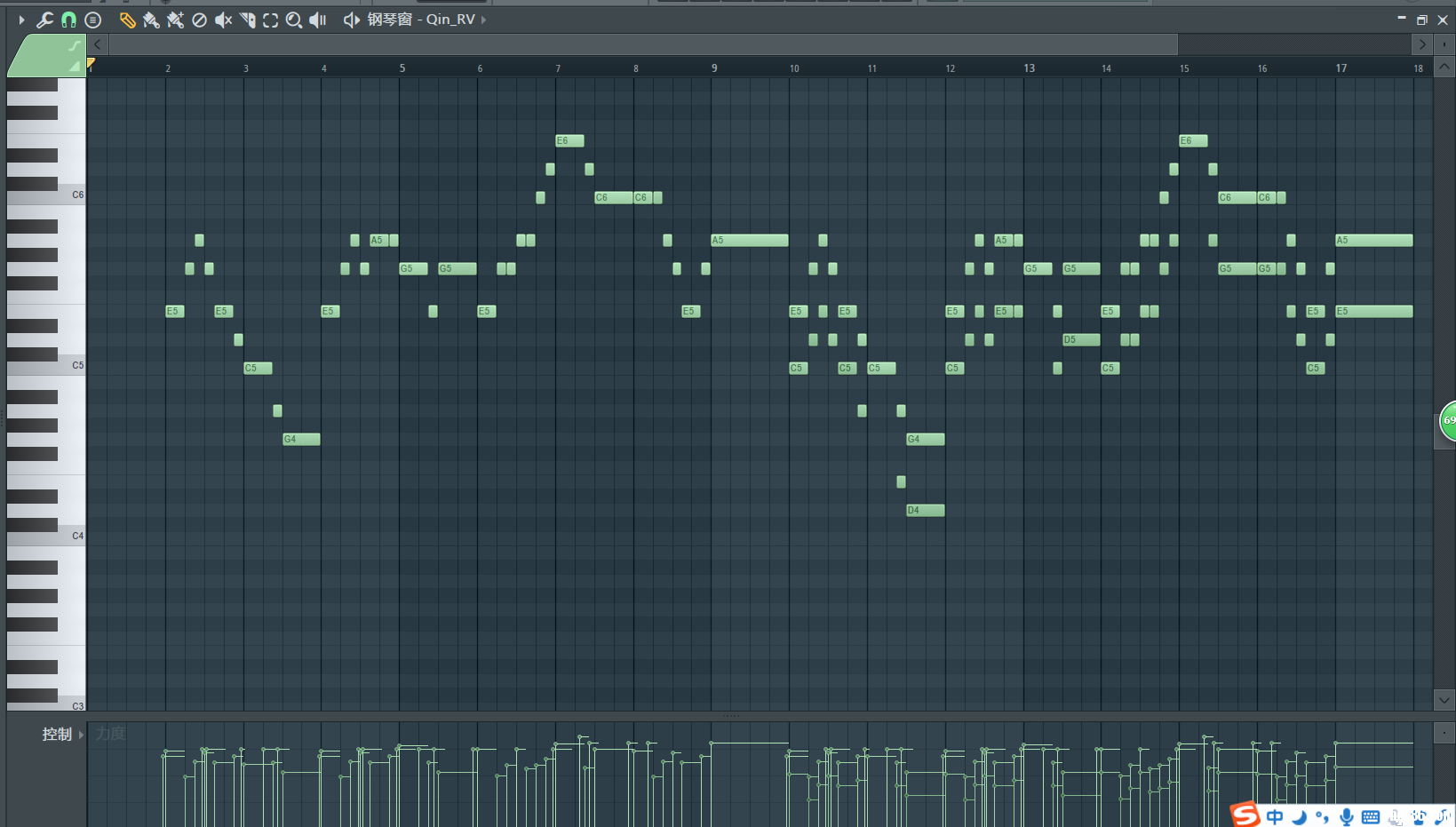Open the target channel speaker selector
This screenshot has width=1456, height=827.
pos(352,20)
